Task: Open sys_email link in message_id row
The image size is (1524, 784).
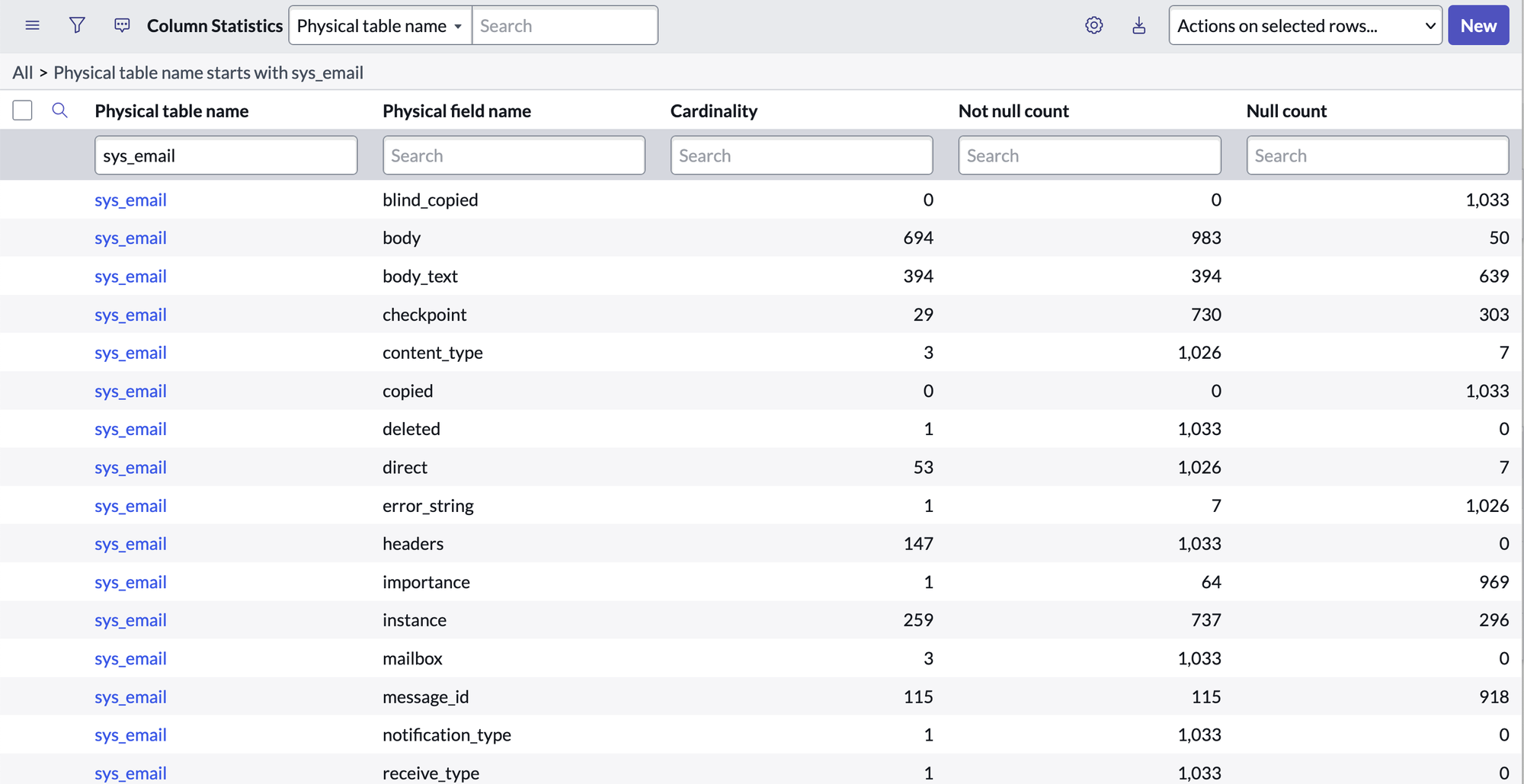Action: [x=130, y=697]
